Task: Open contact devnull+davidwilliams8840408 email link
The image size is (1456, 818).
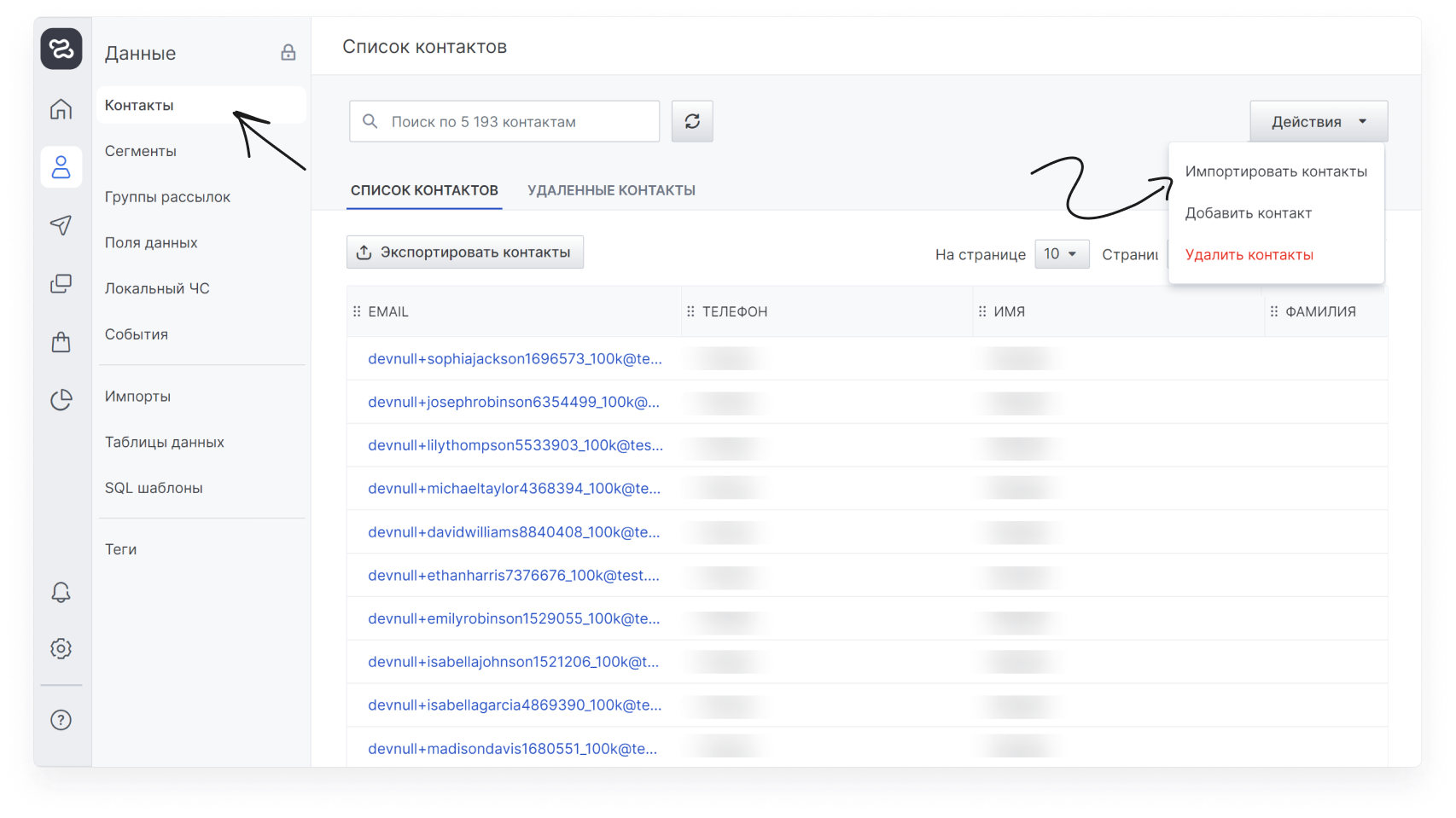Action: point(514,532)
